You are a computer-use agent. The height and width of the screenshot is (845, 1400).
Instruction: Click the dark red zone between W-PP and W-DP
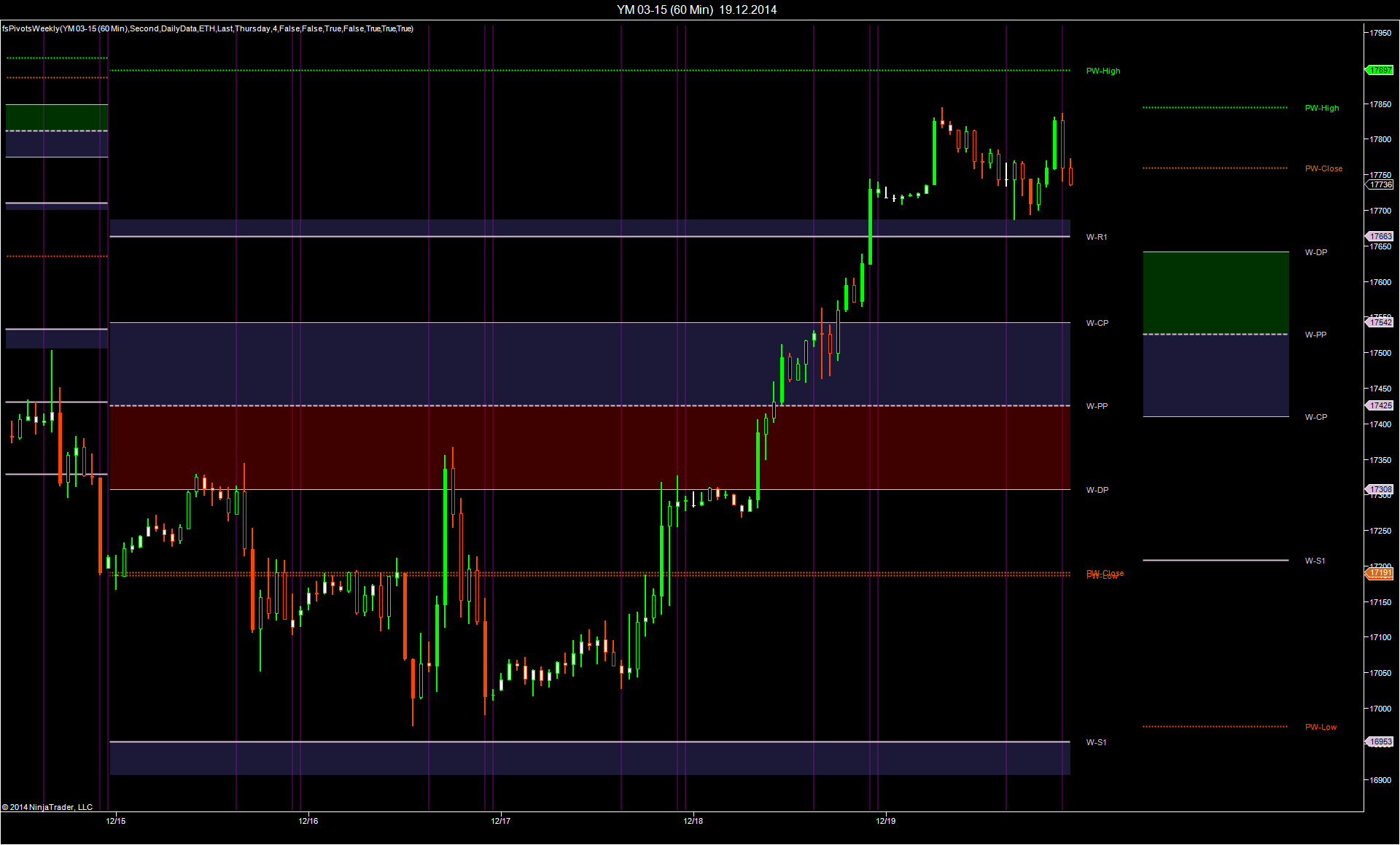pyautogui.click(x=583, y=447)
